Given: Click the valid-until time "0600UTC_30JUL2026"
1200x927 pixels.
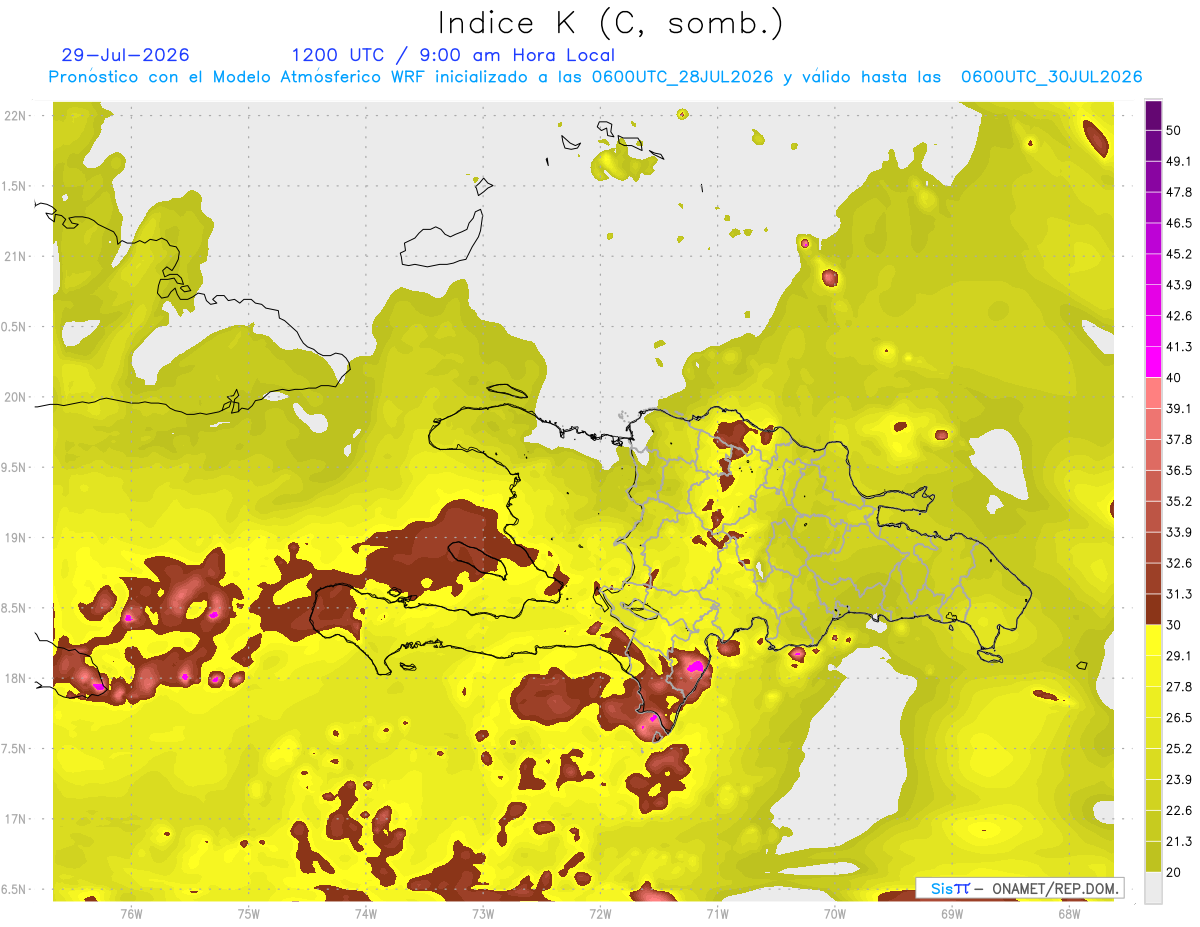Looking at the screenshot, I should (1051, 77).
